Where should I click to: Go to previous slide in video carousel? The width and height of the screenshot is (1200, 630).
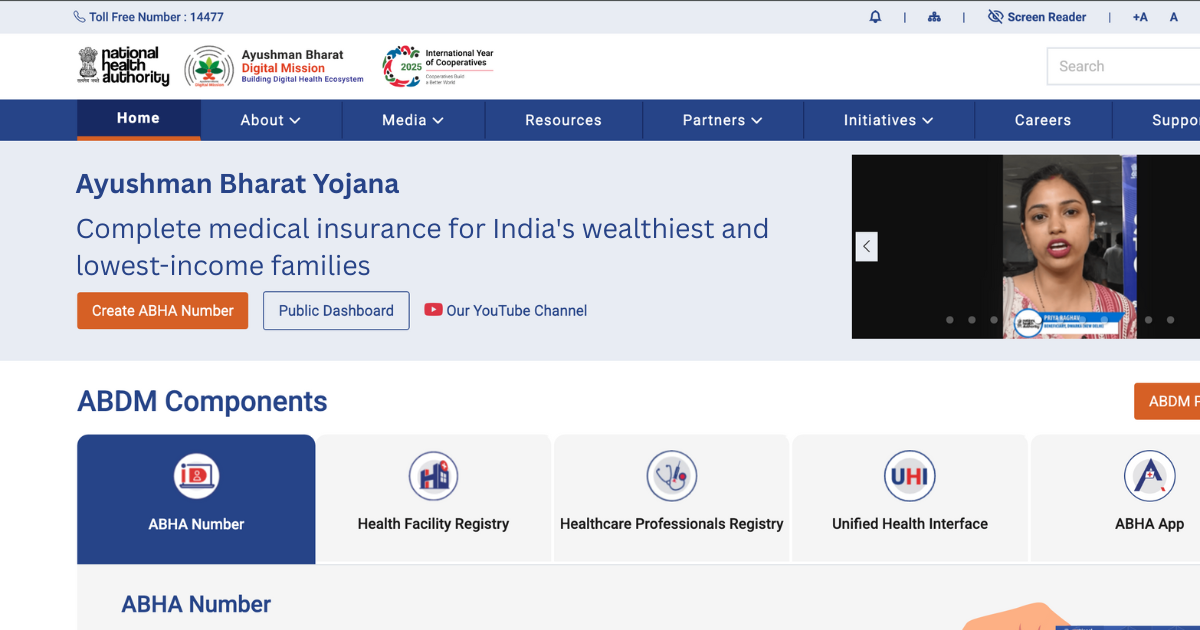[x=866, y=246]
